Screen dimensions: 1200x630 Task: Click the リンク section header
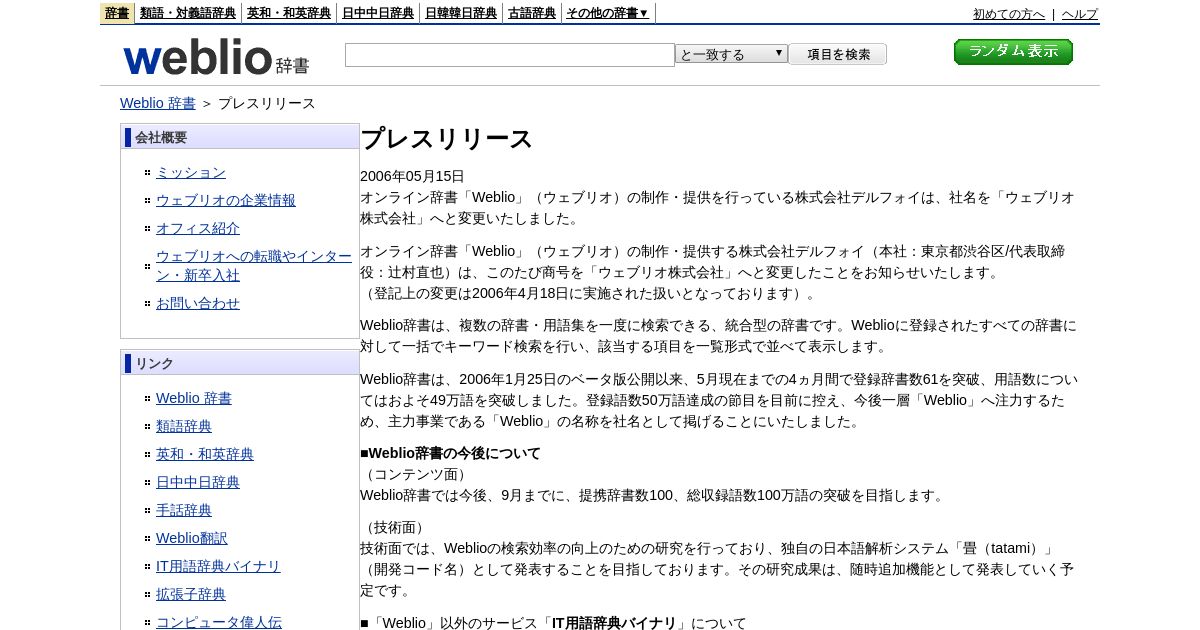tap(240, 363)
